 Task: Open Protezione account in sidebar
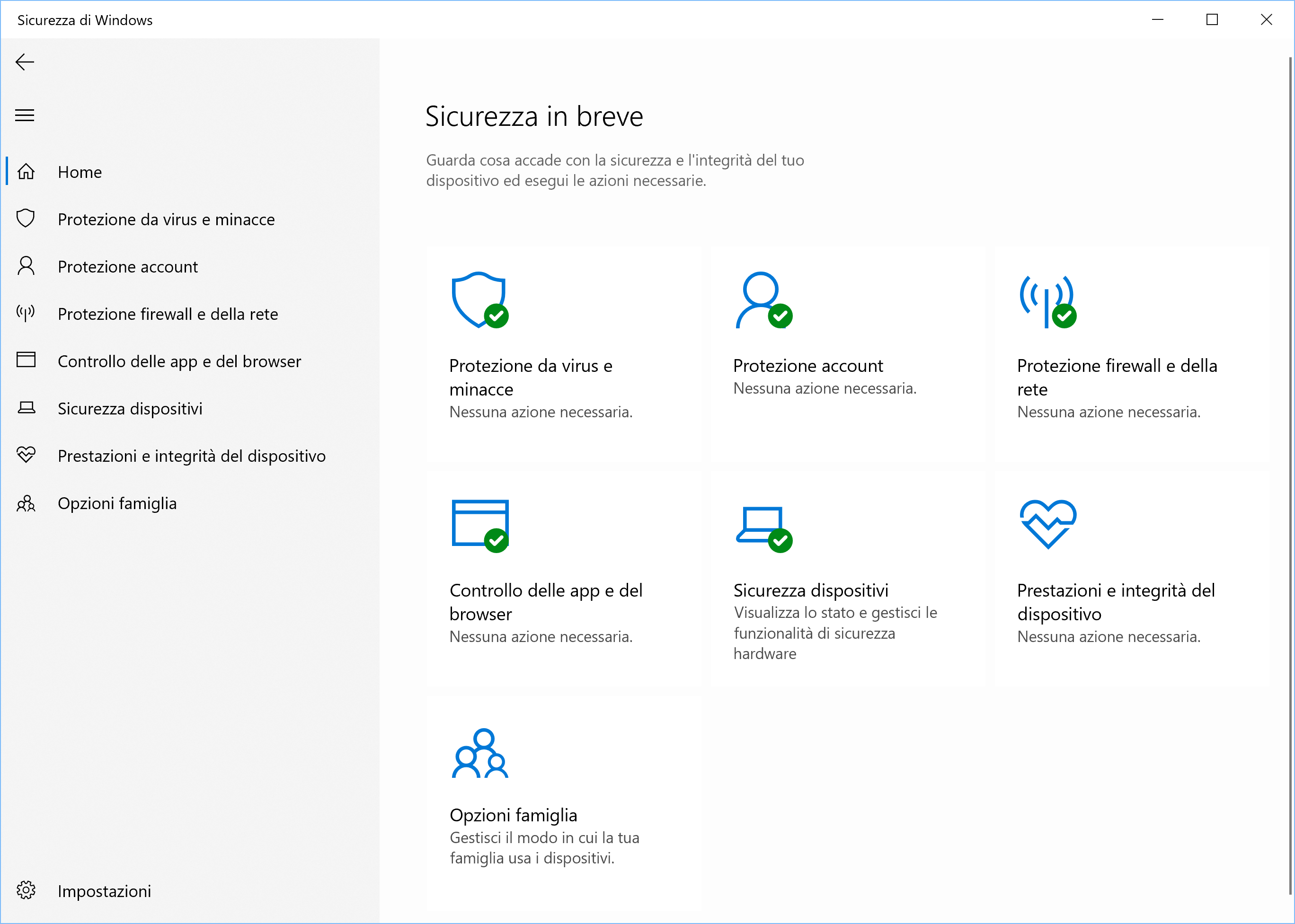190,266
